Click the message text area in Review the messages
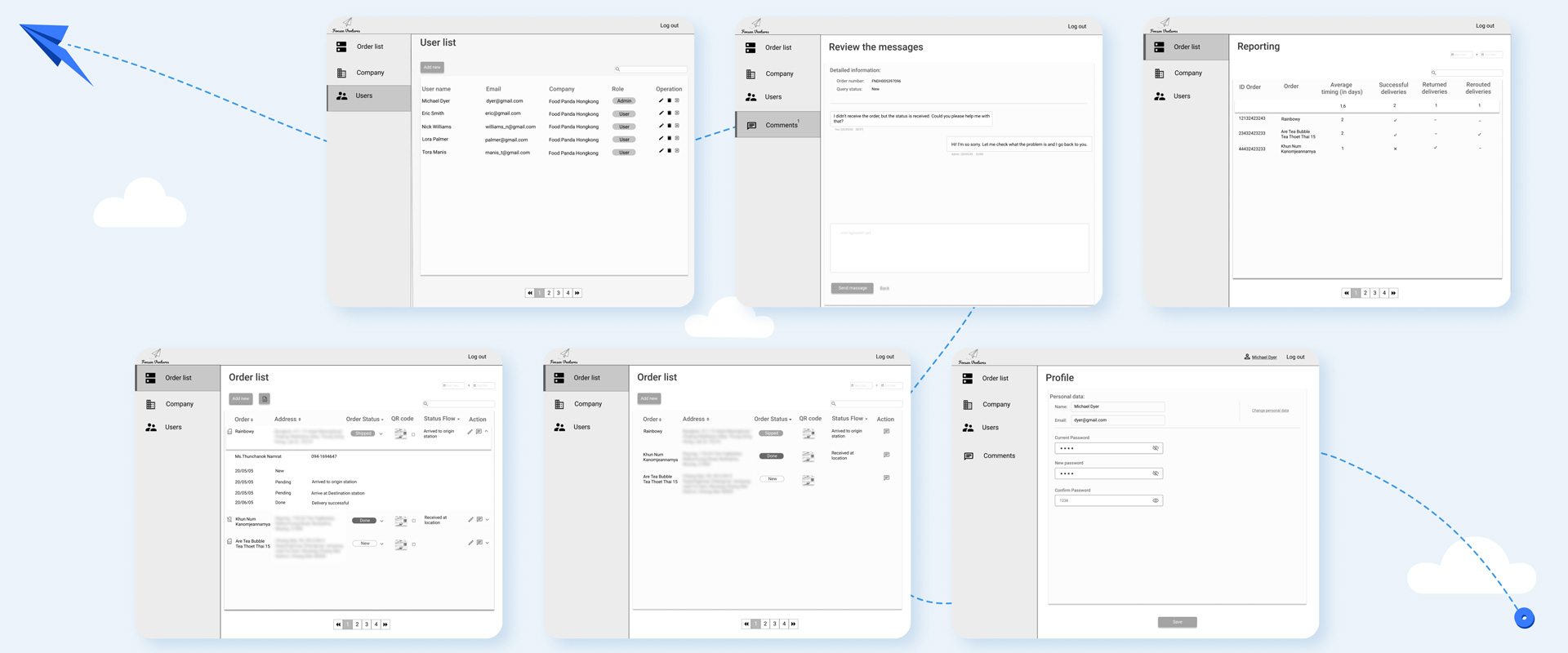1568x653 pixels. coord(960,247)
